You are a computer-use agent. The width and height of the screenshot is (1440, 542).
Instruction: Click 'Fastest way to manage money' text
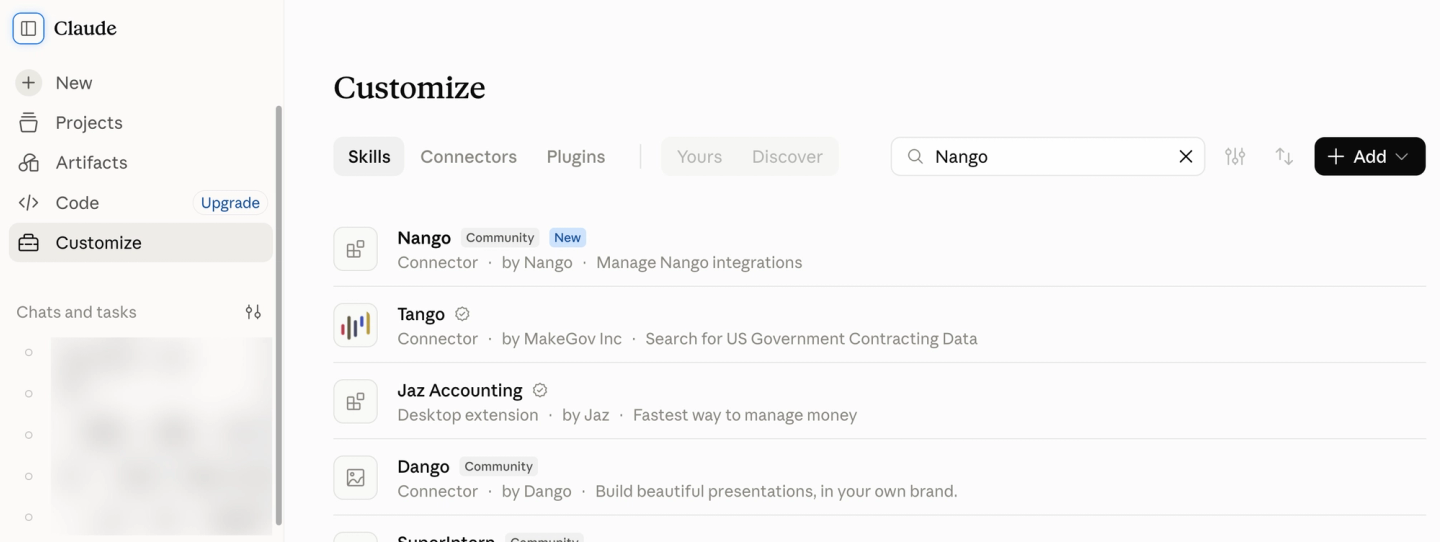click(745, 415)
